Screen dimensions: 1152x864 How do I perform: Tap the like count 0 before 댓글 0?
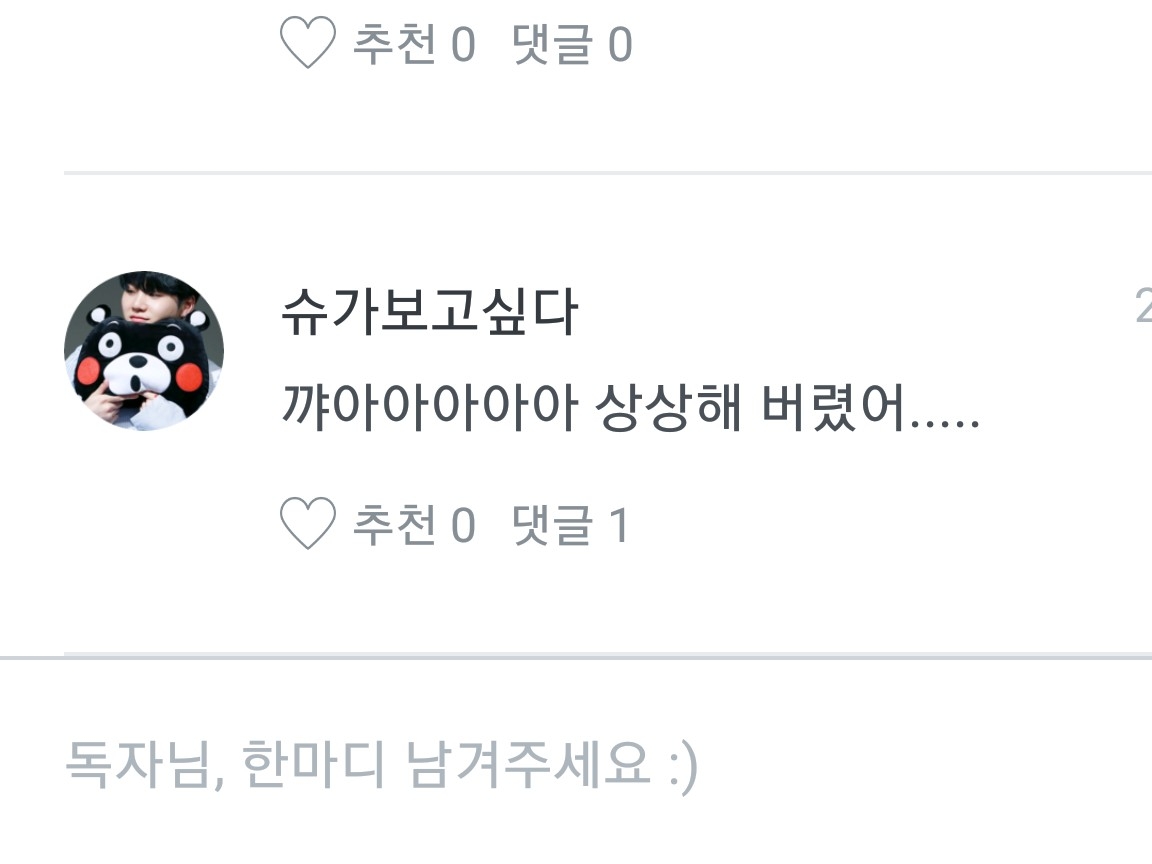[463, 45]
